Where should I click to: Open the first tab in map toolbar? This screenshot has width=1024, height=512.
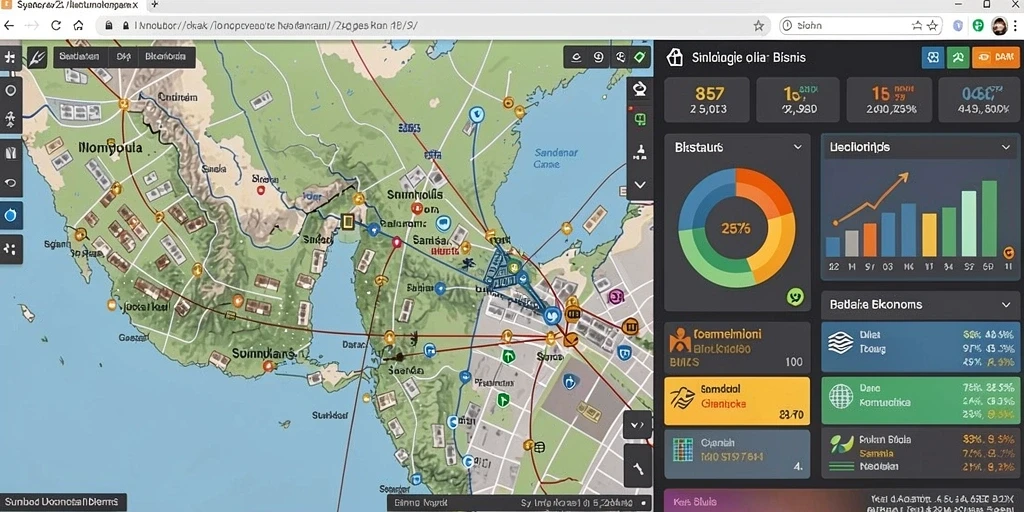click(x=79, y=57)
